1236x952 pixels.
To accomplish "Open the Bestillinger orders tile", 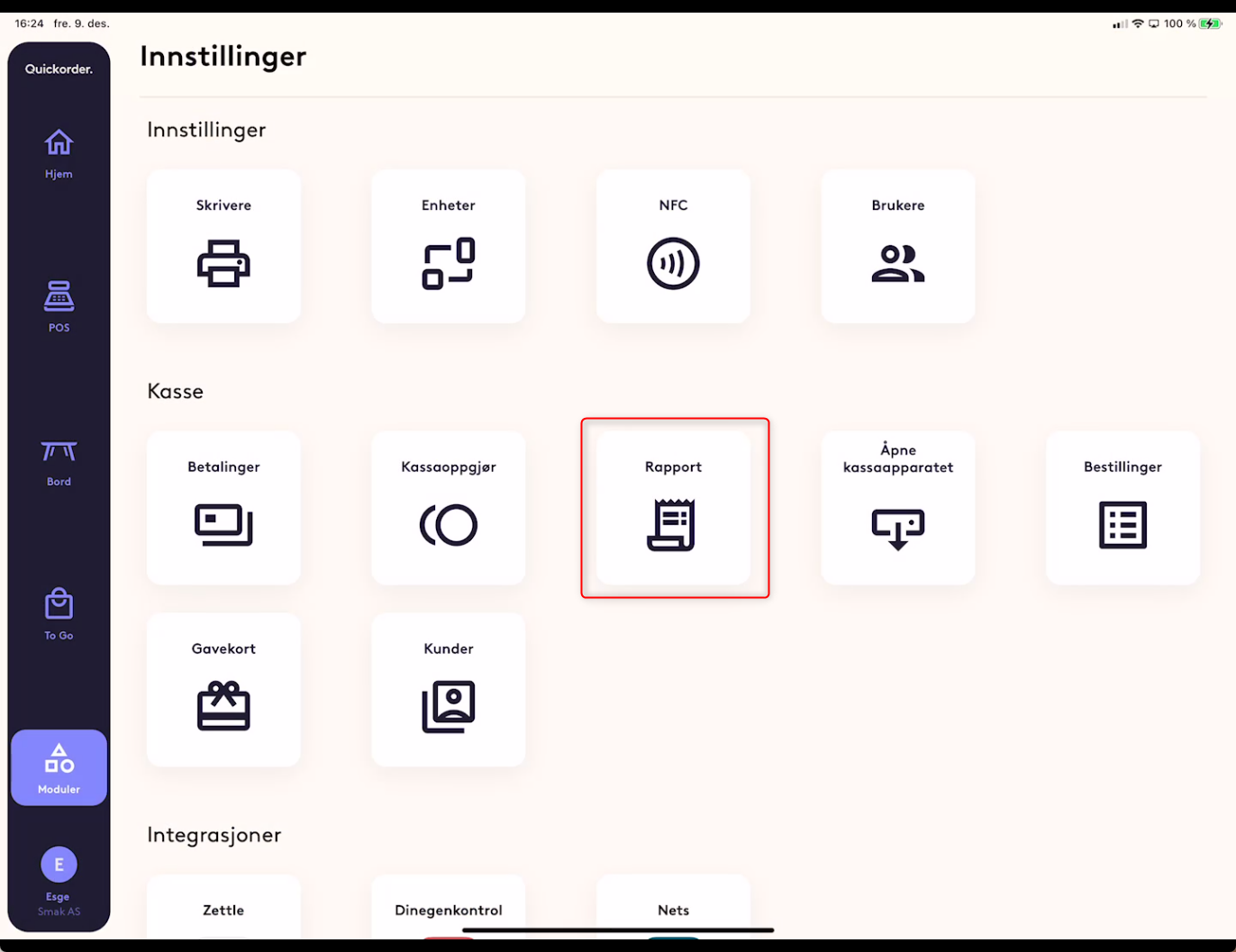I will 1122,508.
